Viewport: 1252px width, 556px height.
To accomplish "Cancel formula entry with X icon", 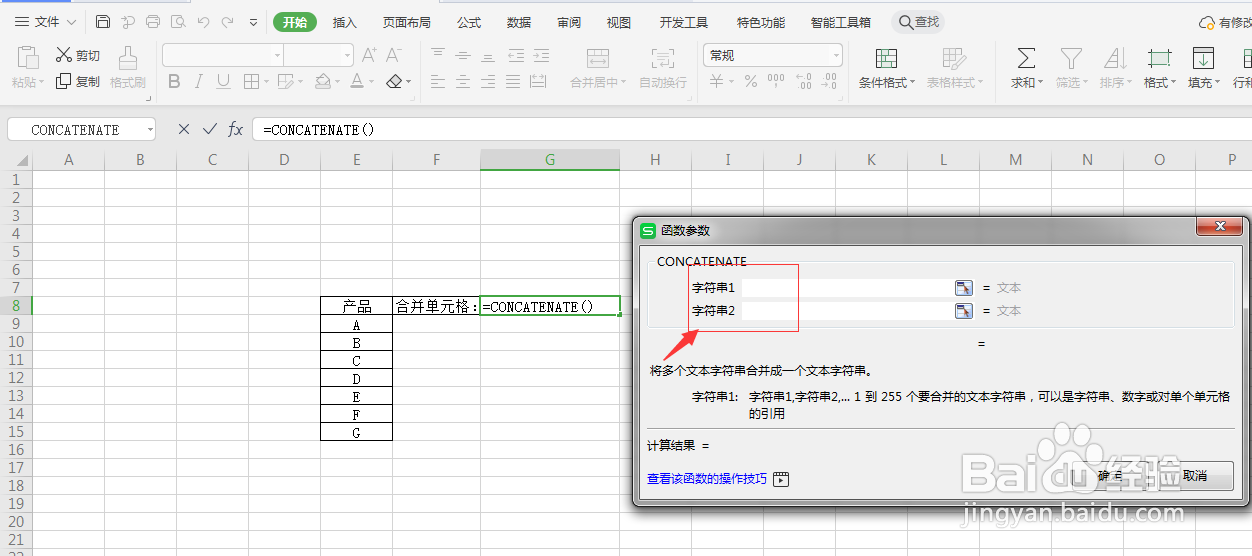I will [x=184, y=129].
